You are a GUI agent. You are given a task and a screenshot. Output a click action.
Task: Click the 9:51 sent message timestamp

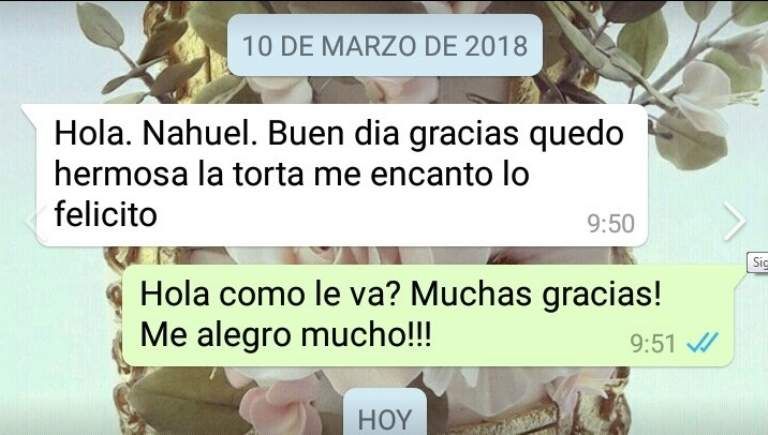653,343
